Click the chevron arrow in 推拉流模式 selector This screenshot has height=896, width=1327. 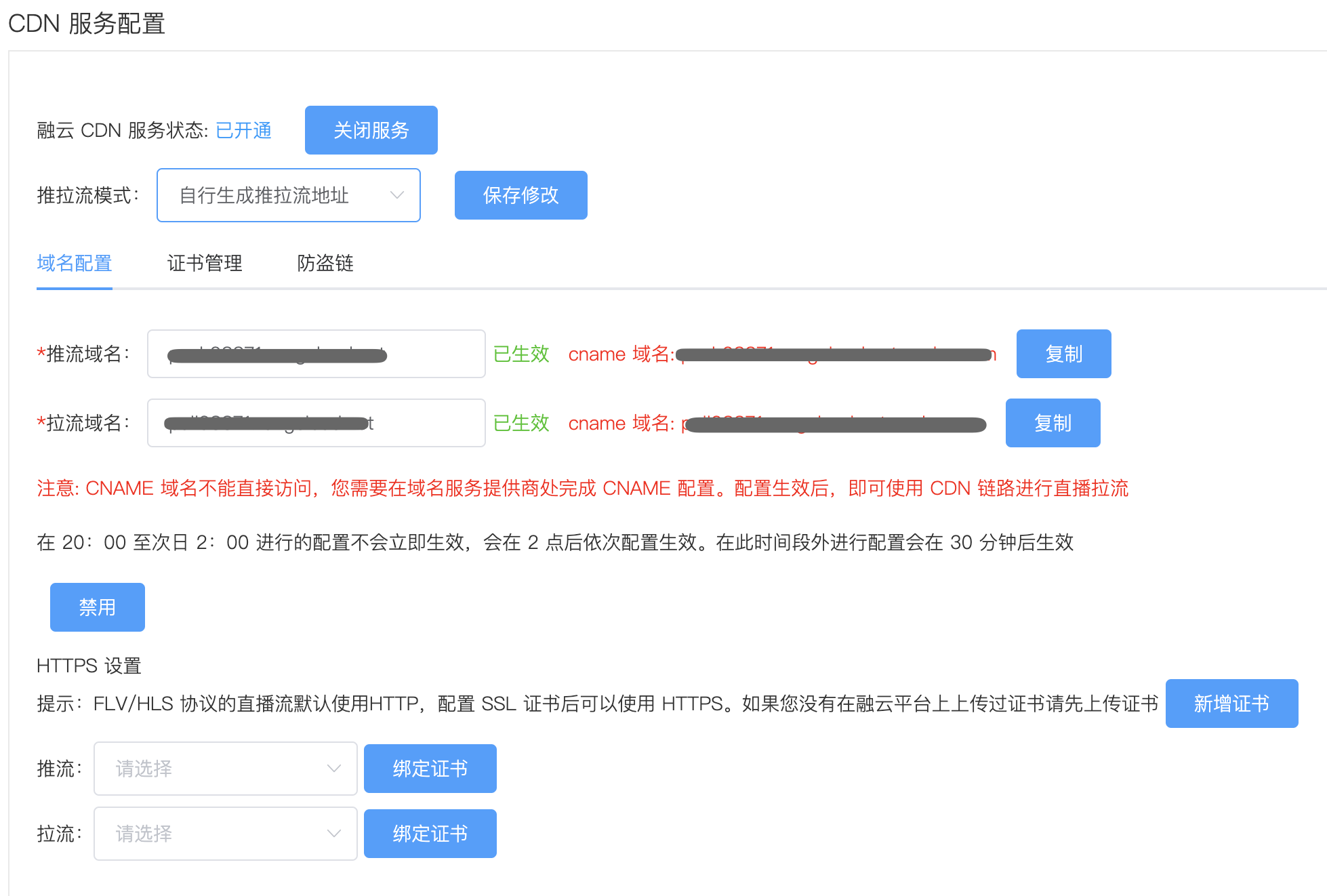point(397,195)
